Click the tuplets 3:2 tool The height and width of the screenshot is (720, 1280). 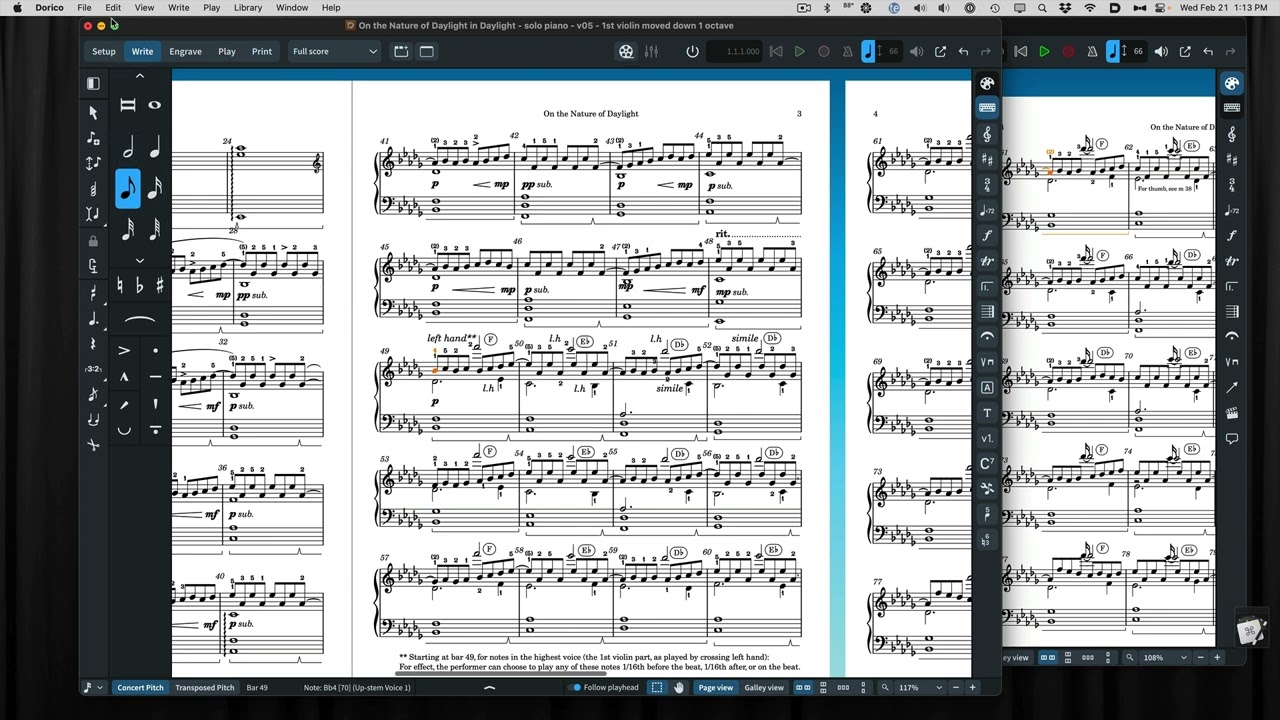[93, 369]
